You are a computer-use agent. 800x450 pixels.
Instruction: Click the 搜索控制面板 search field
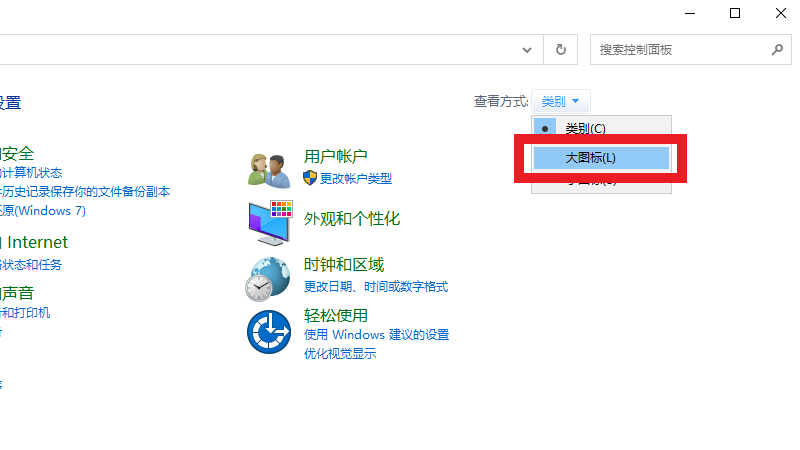click(680, 49)
